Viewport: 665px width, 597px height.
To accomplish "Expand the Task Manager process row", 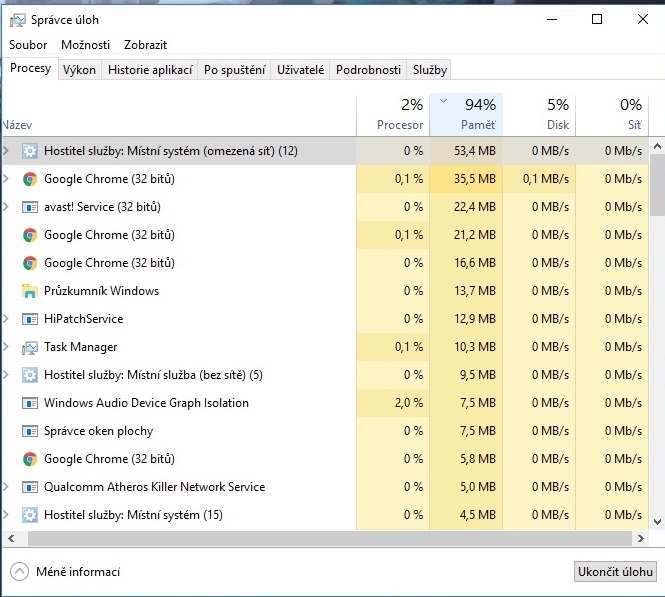I will point(7,347).
